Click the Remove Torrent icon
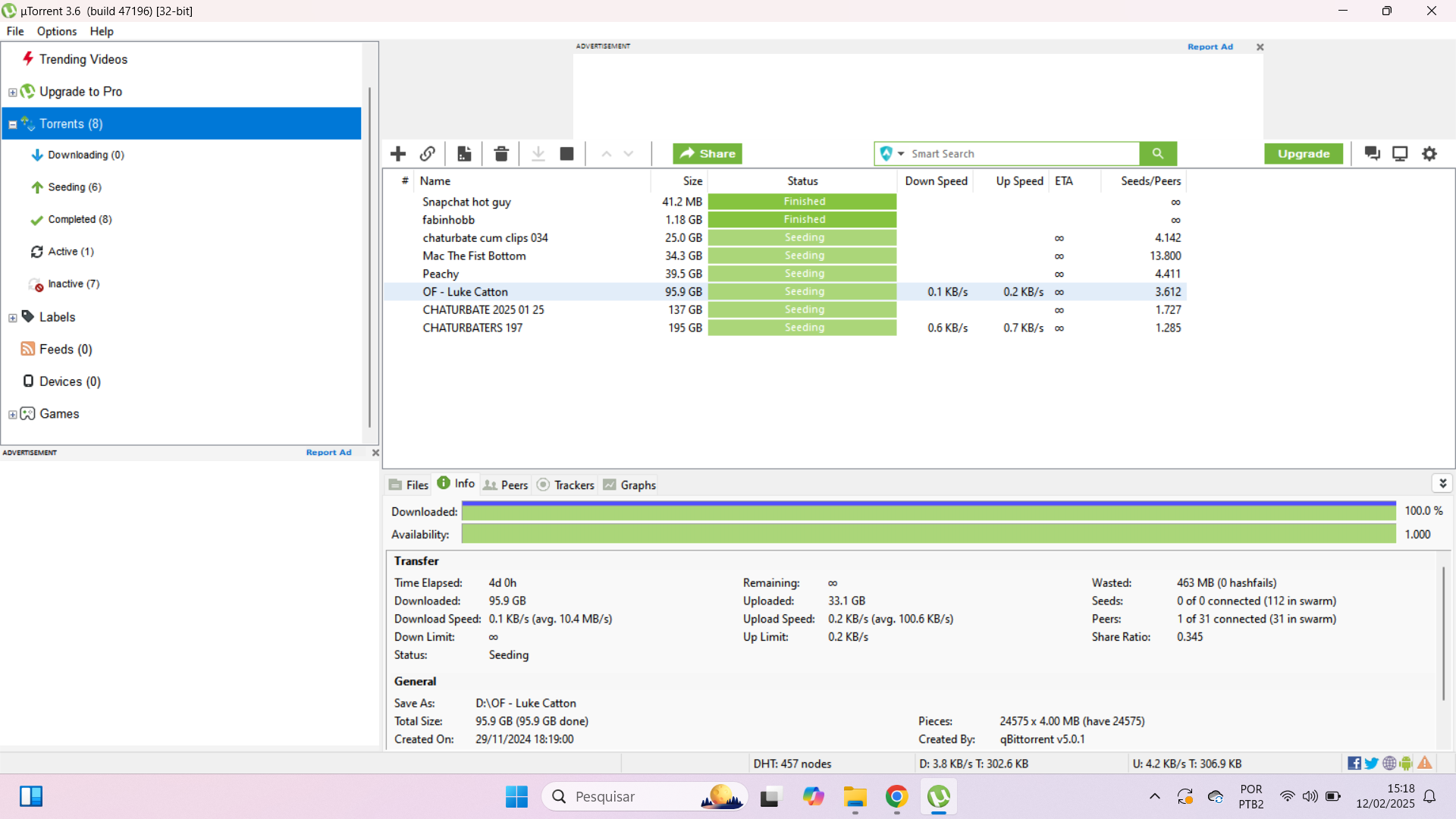 [x=503, y=153]
